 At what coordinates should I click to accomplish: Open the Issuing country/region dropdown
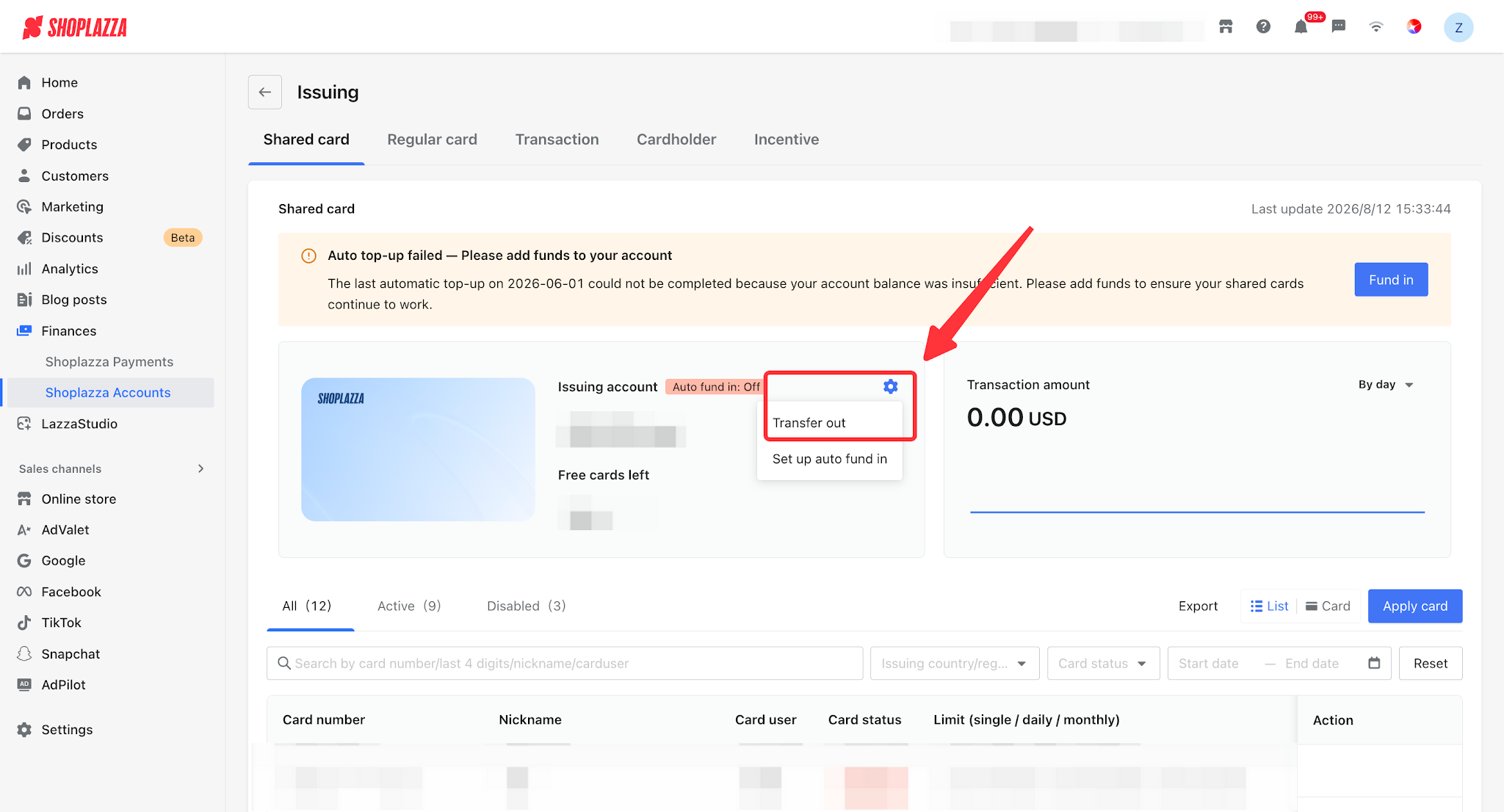coord(955,663)
